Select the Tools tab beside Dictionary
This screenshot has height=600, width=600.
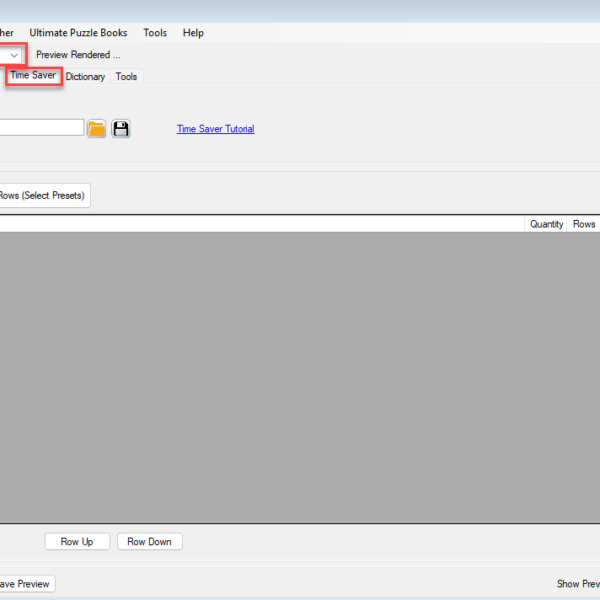(x=126, y=77)
